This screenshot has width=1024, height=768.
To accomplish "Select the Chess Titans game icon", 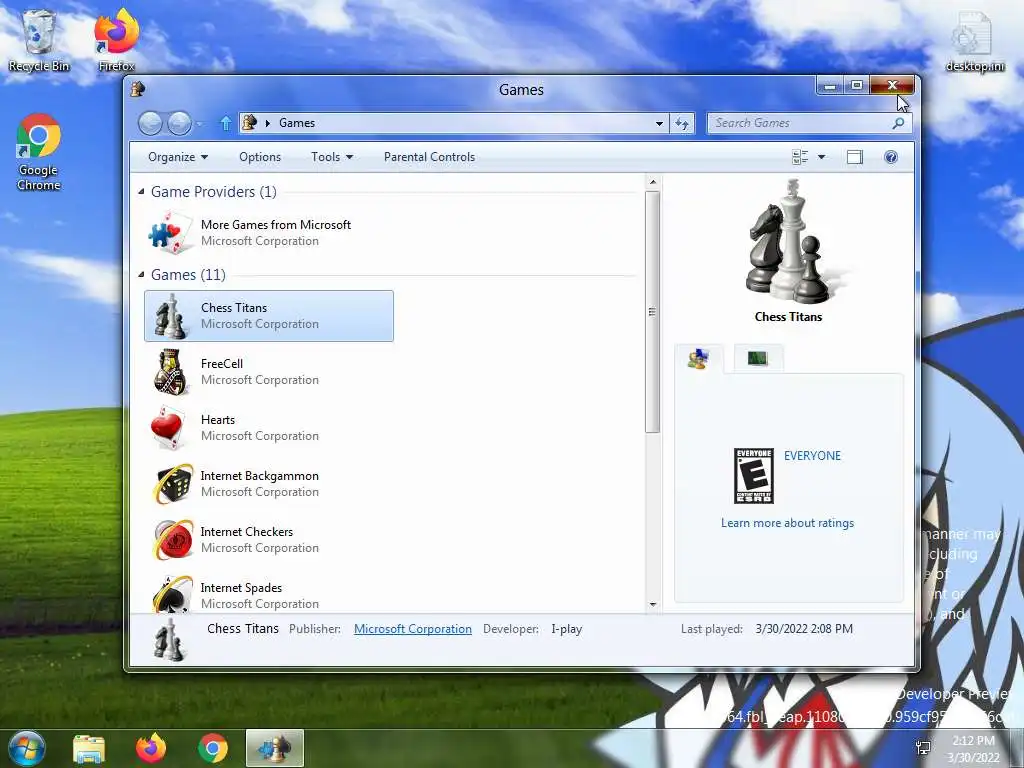I will [x=169, y=316].
